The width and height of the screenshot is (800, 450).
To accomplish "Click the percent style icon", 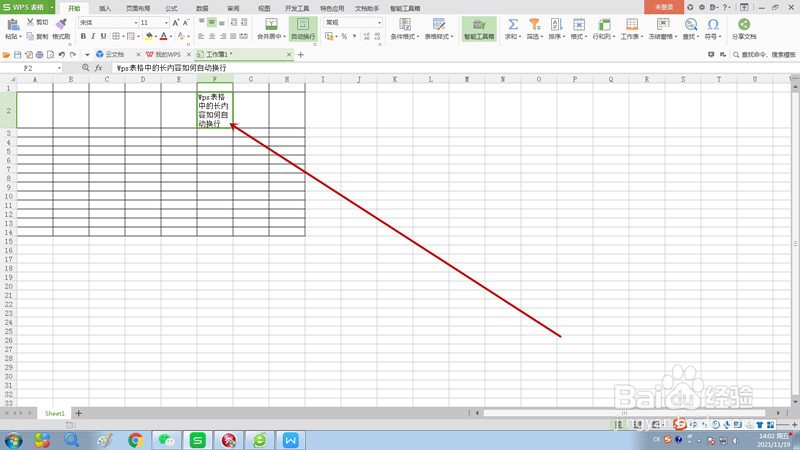I will [344, 36].
